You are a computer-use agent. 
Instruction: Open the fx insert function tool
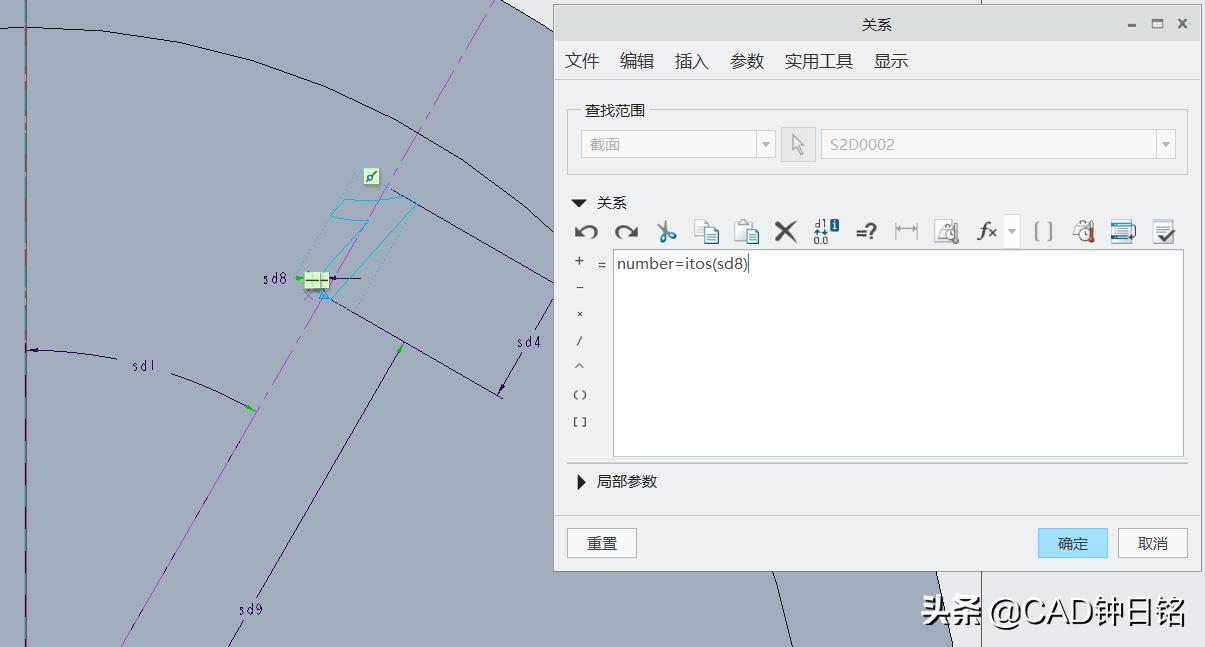point(986,231)
